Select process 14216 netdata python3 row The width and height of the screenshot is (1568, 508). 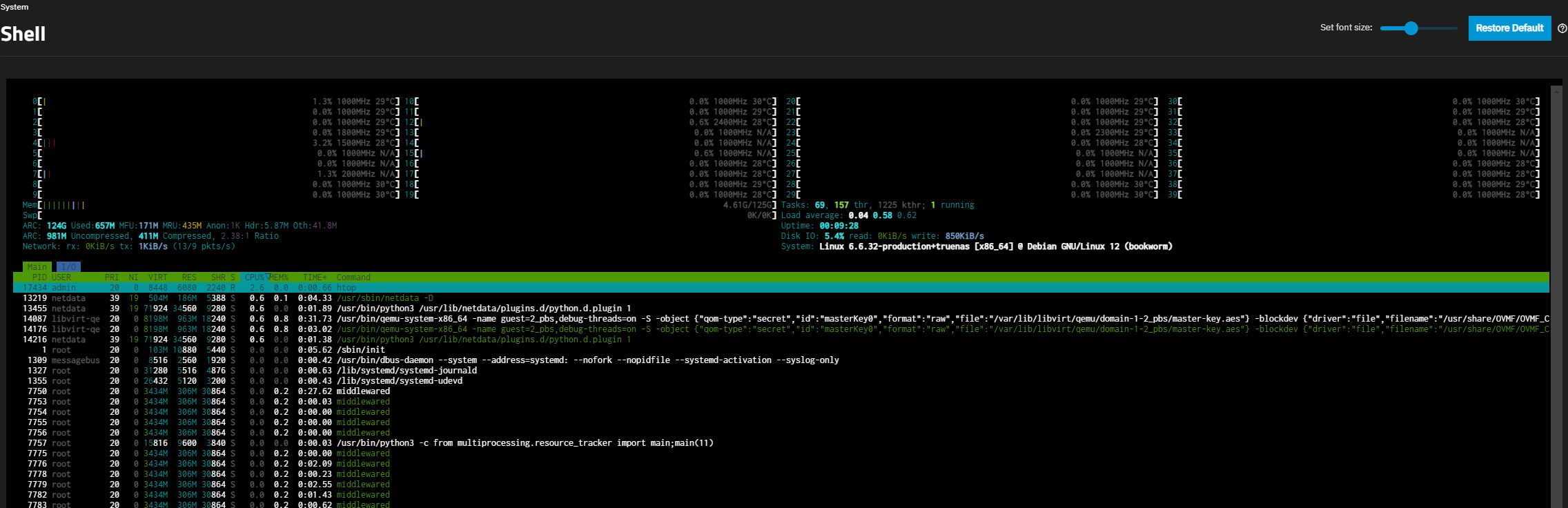(x=781, y=340)
